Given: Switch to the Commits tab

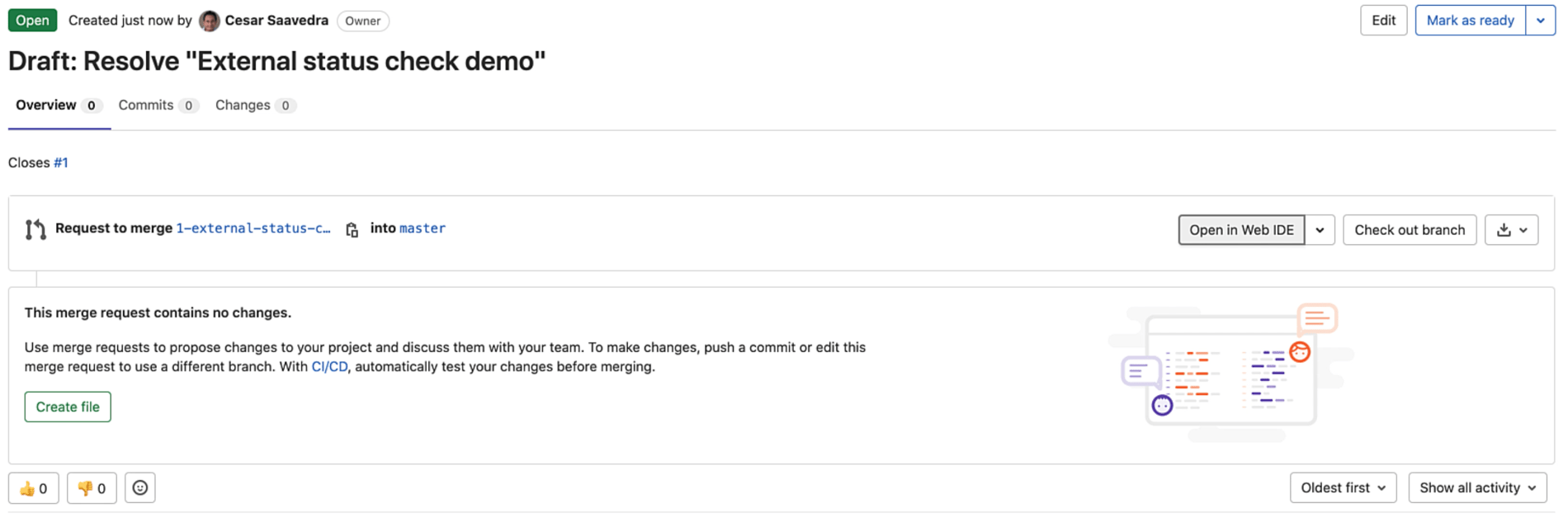Looking at the screenshot, I should tap(157, 106).
